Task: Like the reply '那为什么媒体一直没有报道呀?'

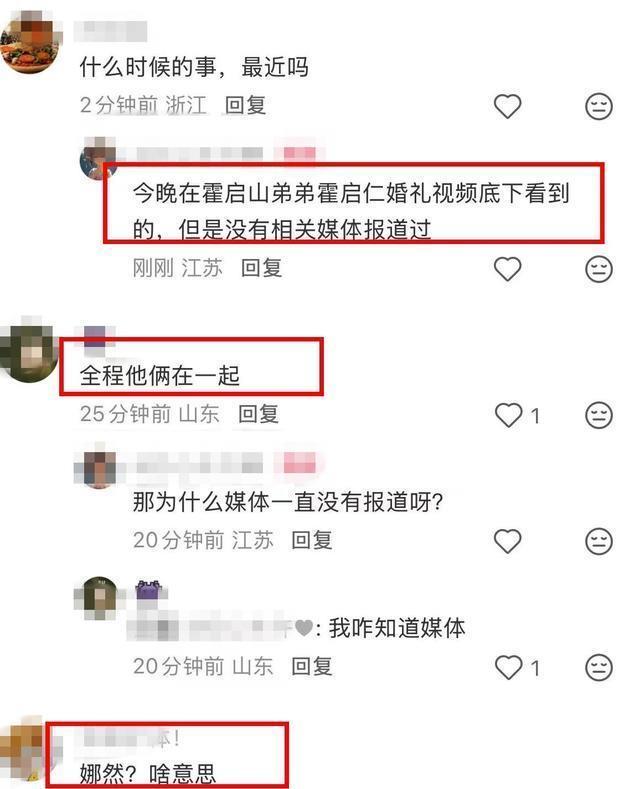Action: pyautogui.click(x=507, y=541)
